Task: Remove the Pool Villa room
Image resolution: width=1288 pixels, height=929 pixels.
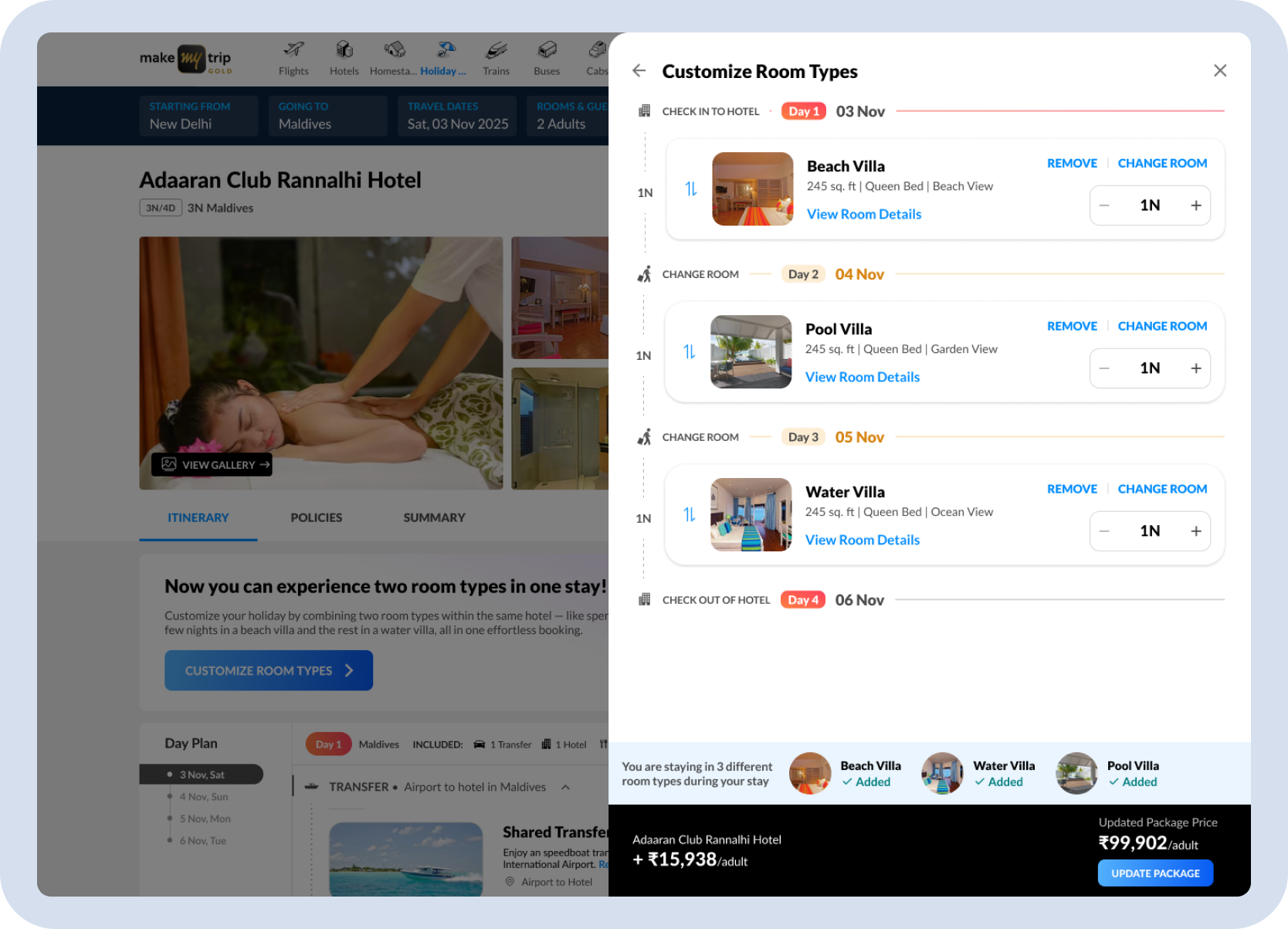Action: point(1072,326)
